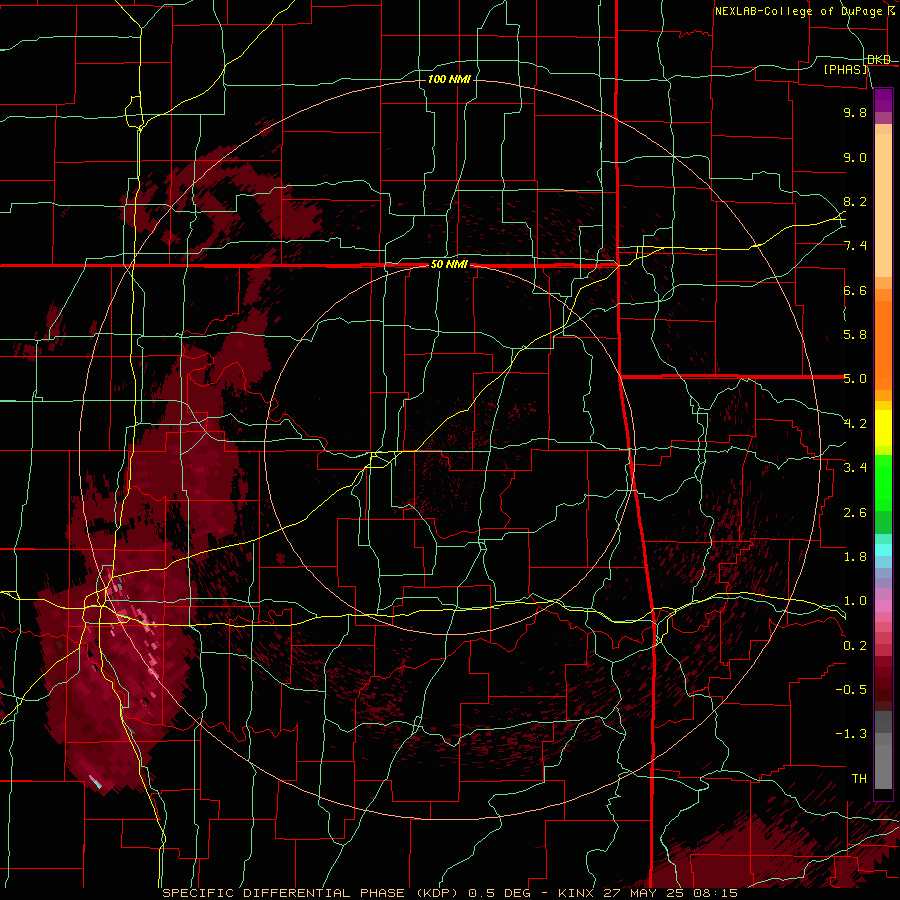Click the 0.2 value on the color scale
The image size is (900, 900).
point(855,646)
